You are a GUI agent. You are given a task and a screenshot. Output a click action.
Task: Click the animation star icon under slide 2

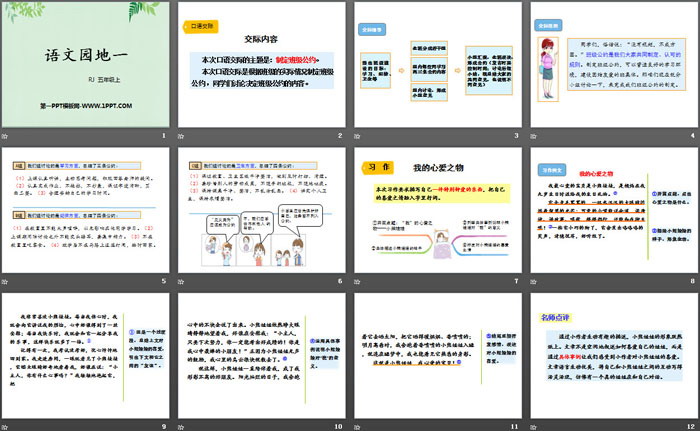pos(181,136)
